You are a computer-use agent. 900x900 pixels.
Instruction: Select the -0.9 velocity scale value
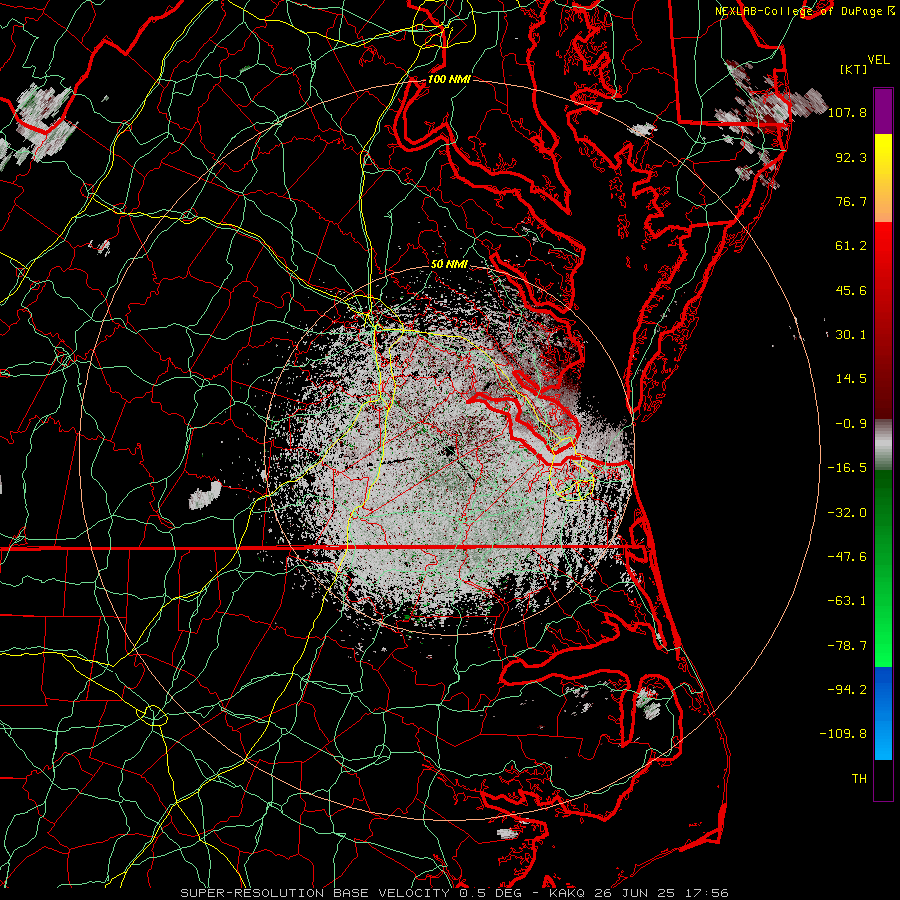click(851, 424)
